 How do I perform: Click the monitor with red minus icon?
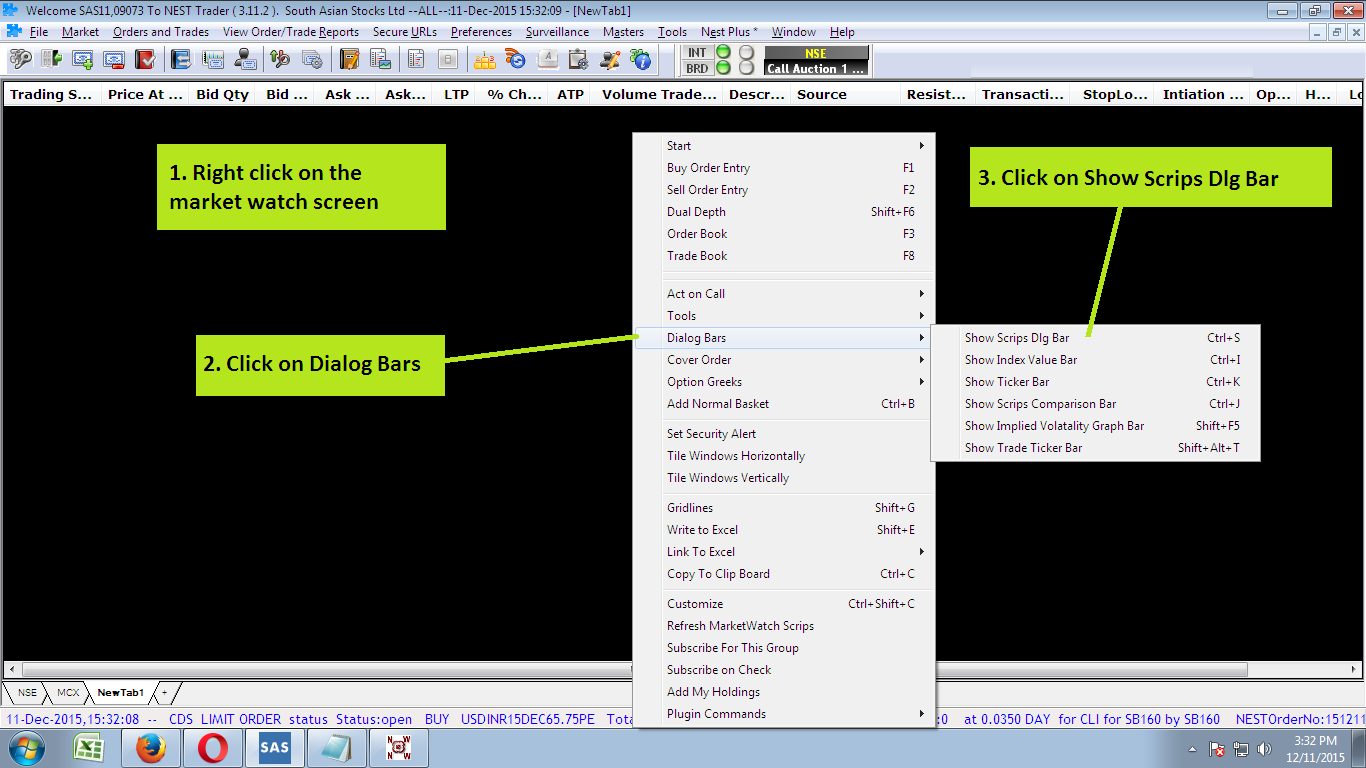pyautogui.click(x=114, y=60)
